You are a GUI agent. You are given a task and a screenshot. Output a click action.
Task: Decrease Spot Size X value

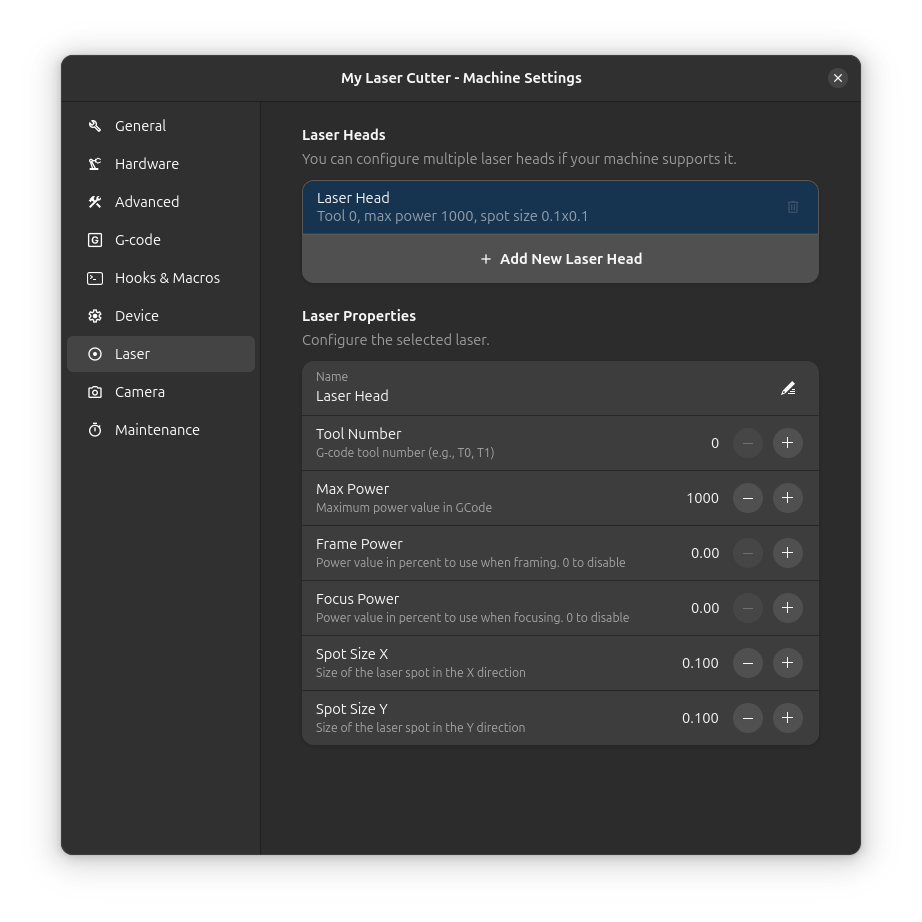748,663
